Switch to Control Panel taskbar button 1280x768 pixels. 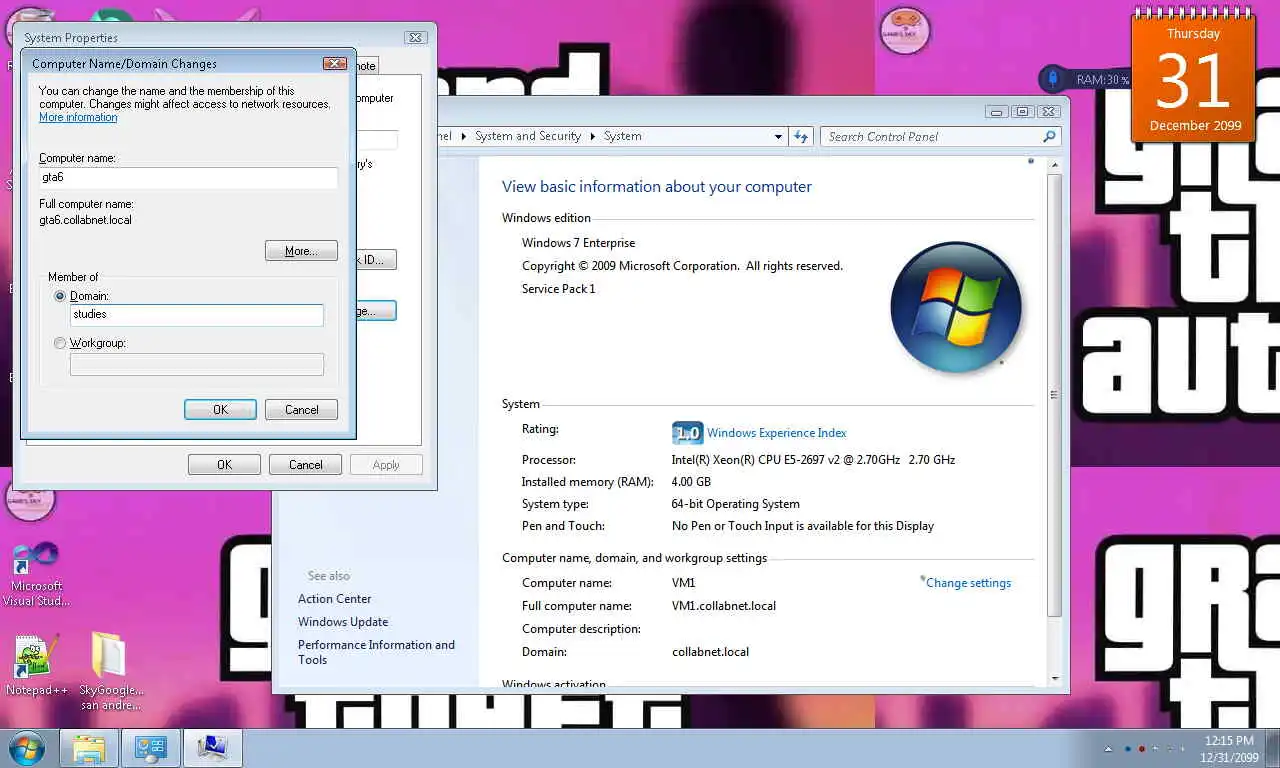click(x=151, y=749)
